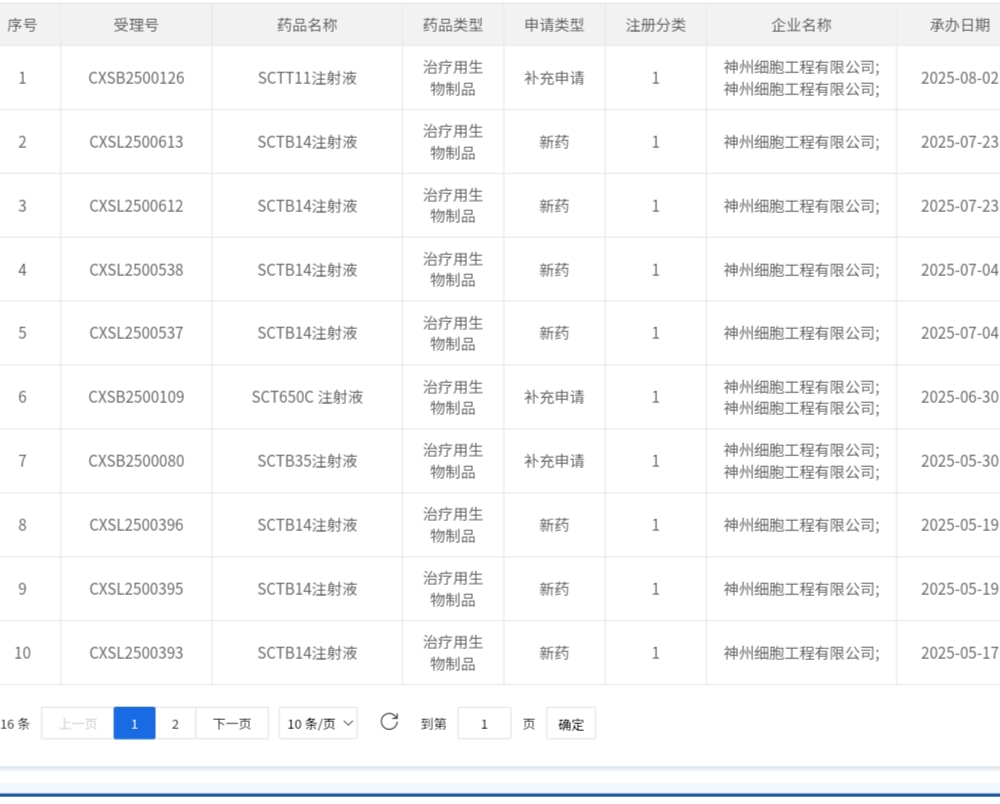Select acceptance number CXSL2500537
The height and width of the screenshot is (804, 1000).
[x=136, y=333]
